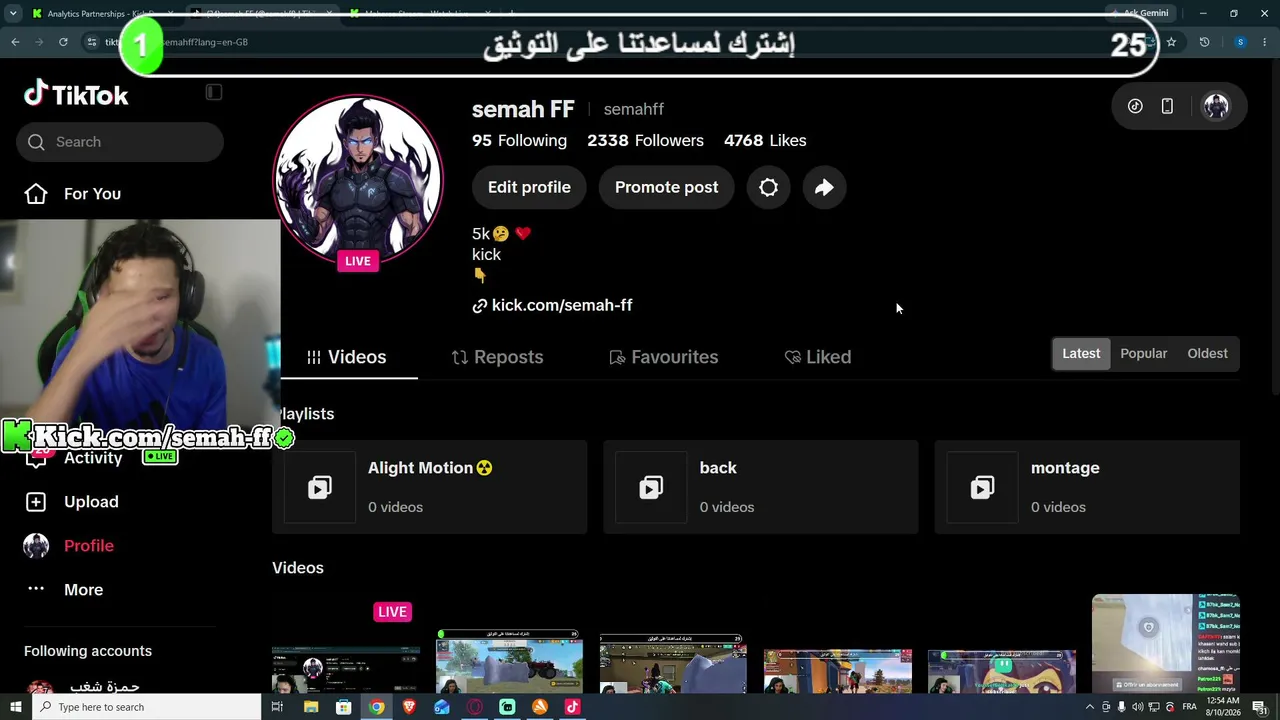The width and height of the screenshot is (1280, 720).
Task: Click Windows taskbar search box
Action: coord(147,707)
